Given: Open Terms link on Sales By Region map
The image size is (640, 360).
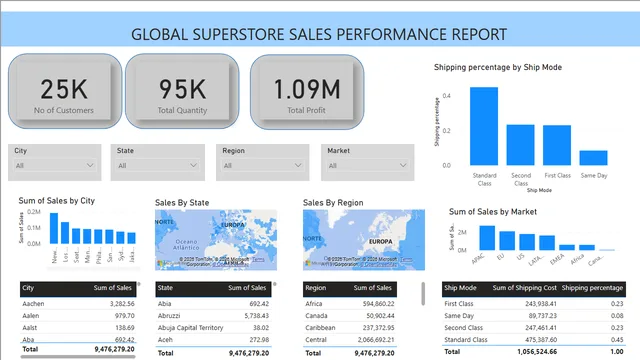Looking at the screenshot, I should click(x=406, y=259).
